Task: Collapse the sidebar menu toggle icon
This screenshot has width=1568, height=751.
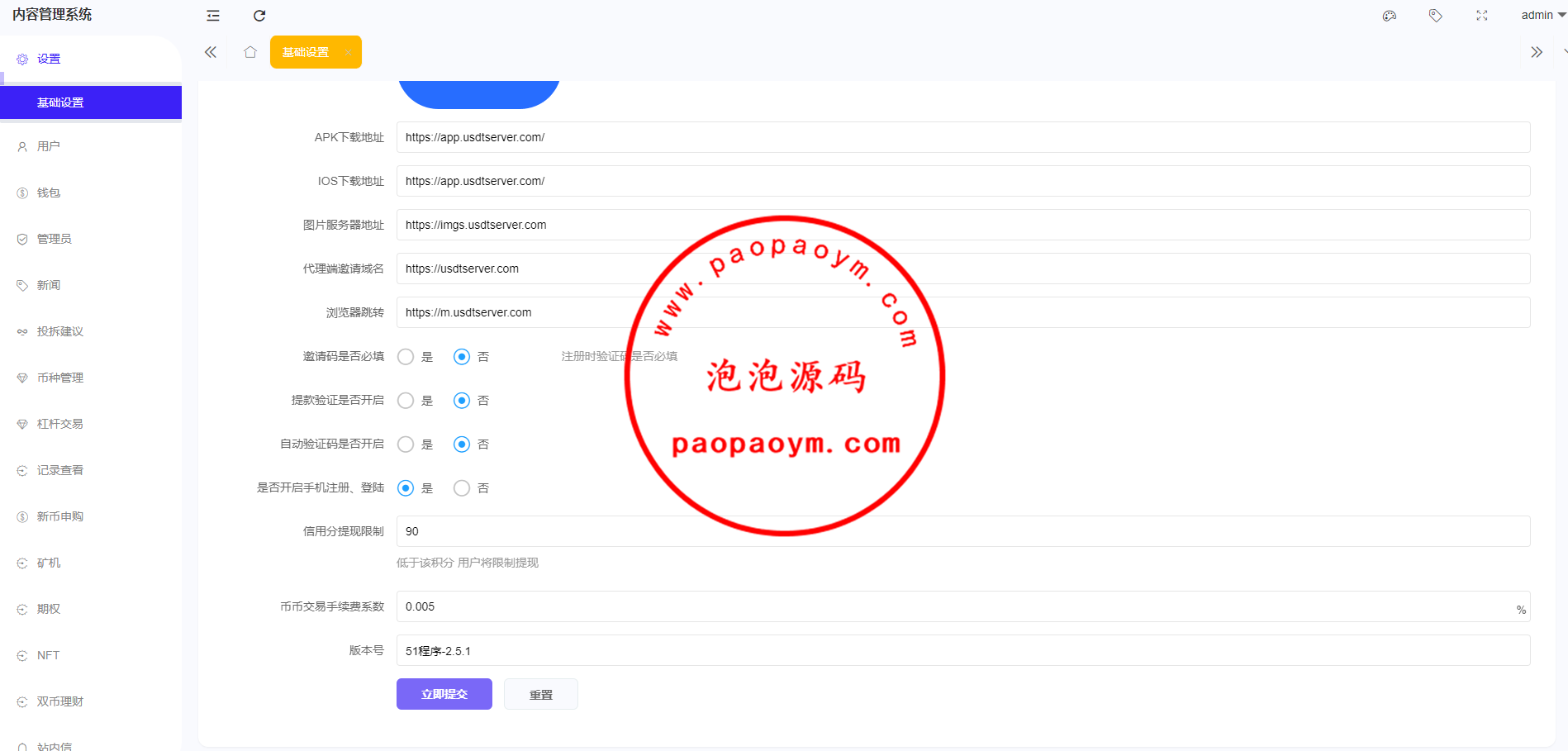Action: pos(213,16)
